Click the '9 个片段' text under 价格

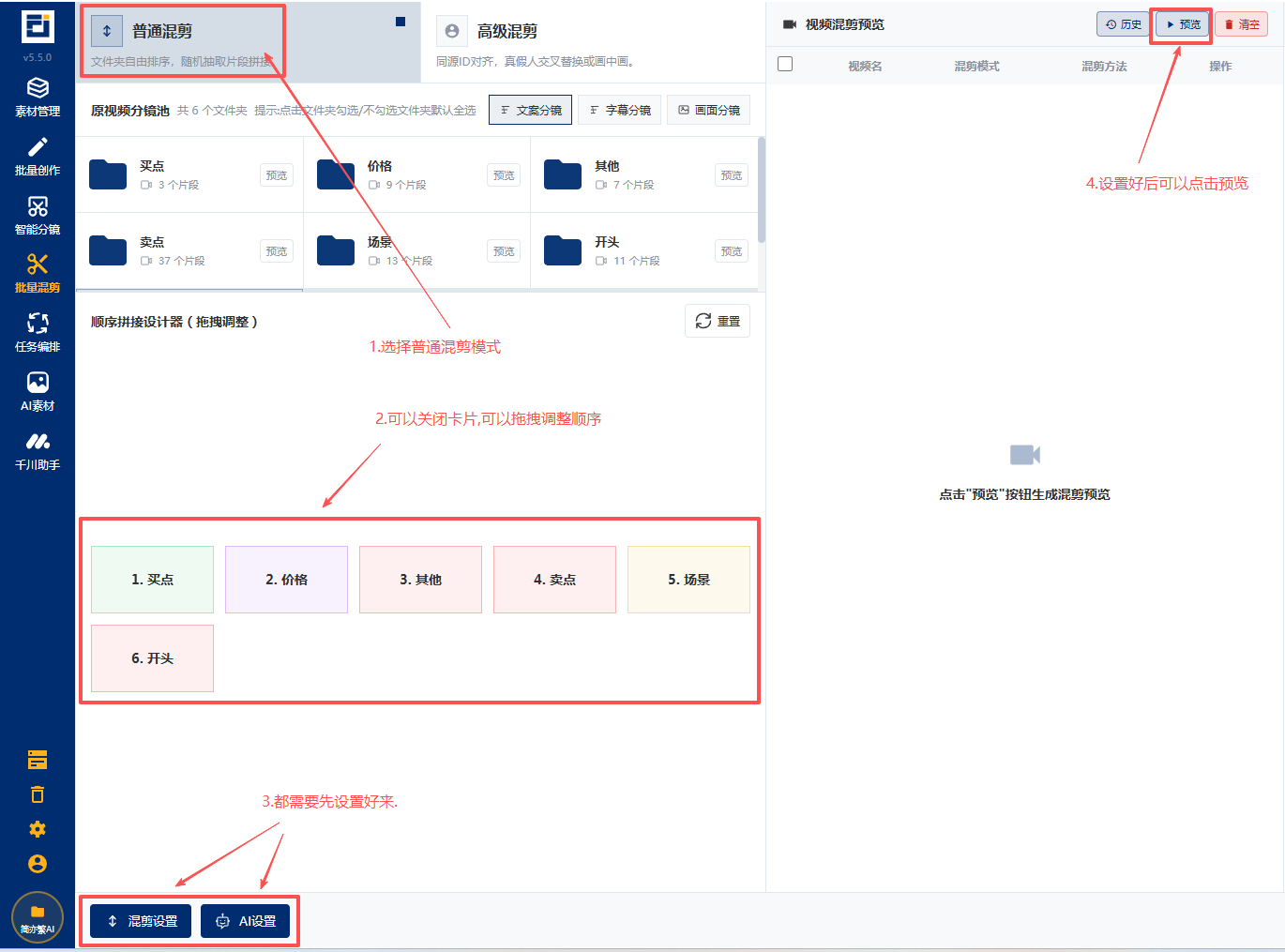[406, 185]
